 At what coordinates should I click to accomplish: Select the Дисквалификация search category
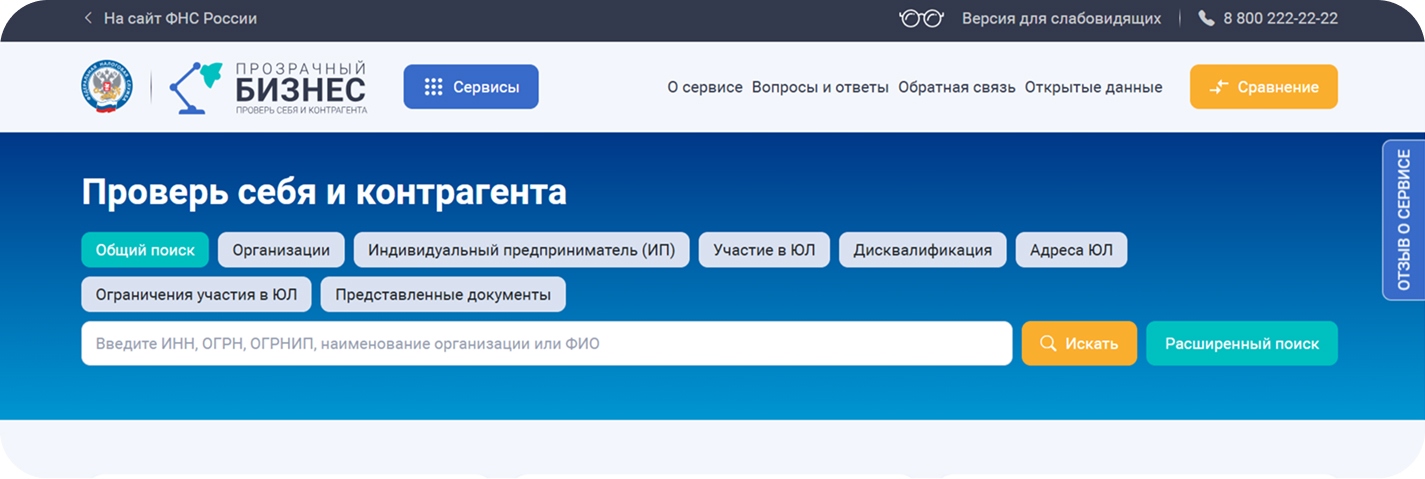922,250
